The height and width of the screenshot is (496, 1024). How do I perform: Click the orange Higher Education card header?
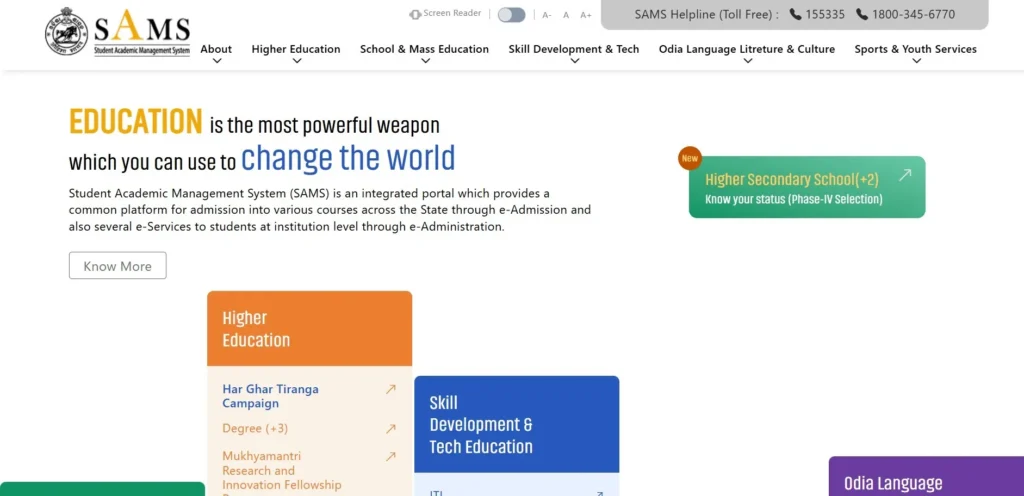pos(309,329)
